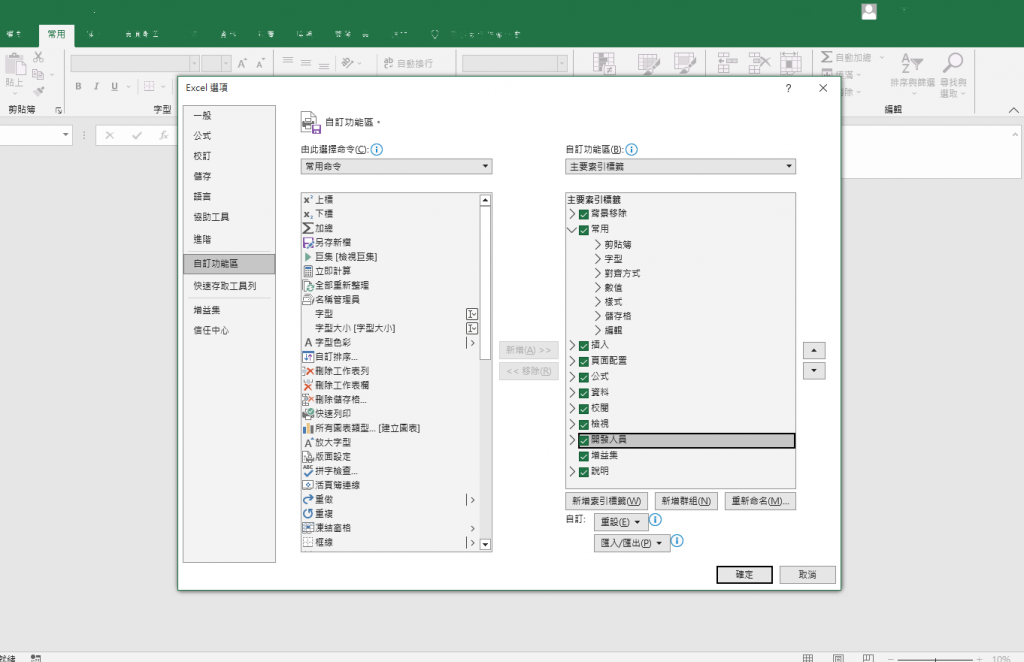Click the scrollbar down arrow in commands list

[485, 544]
